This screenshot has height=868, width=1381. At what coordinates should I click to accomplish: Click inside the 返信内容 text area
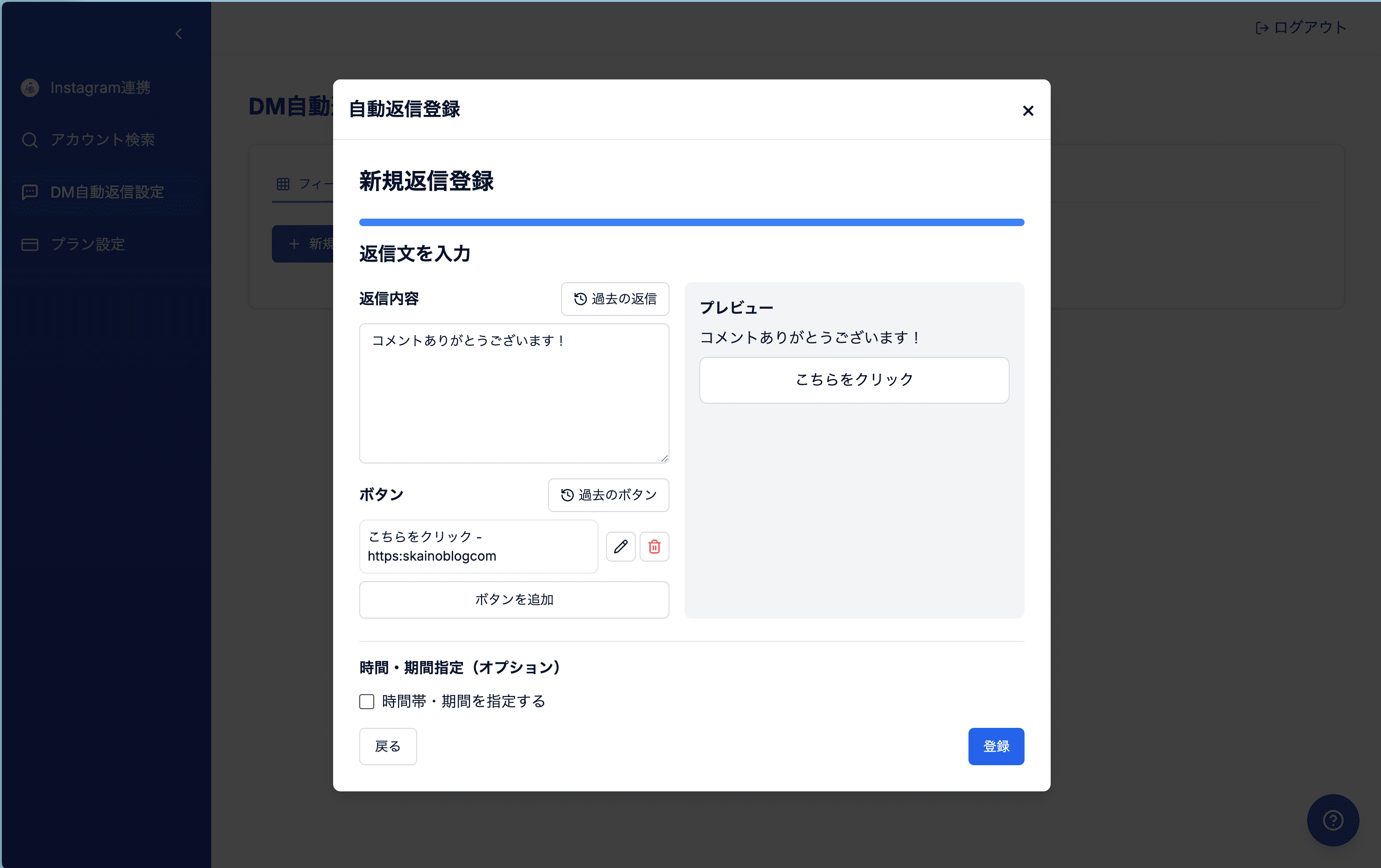(x=513, y=394)
